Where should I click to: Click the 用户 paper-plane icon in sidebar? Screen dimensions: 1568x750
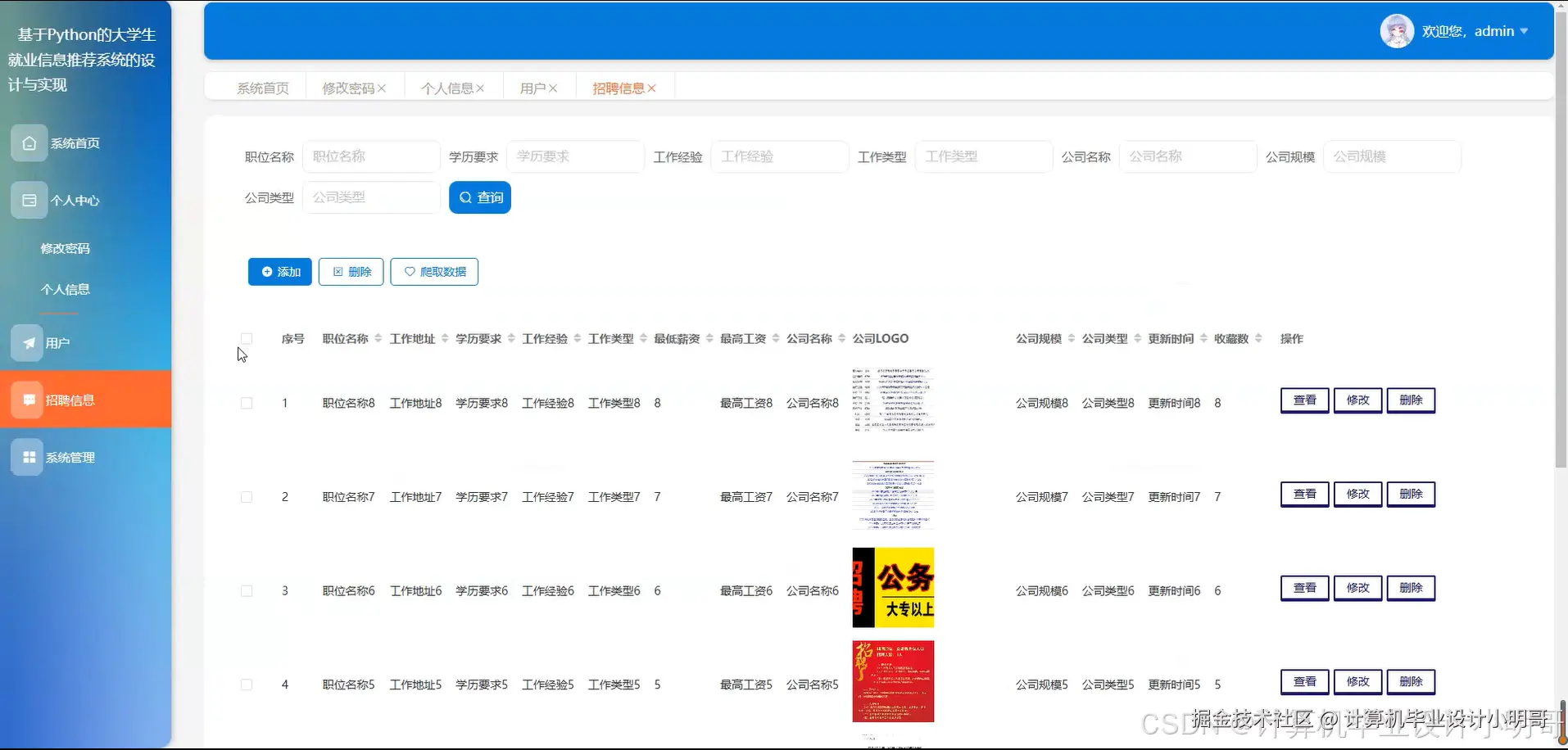pos(29,342)
